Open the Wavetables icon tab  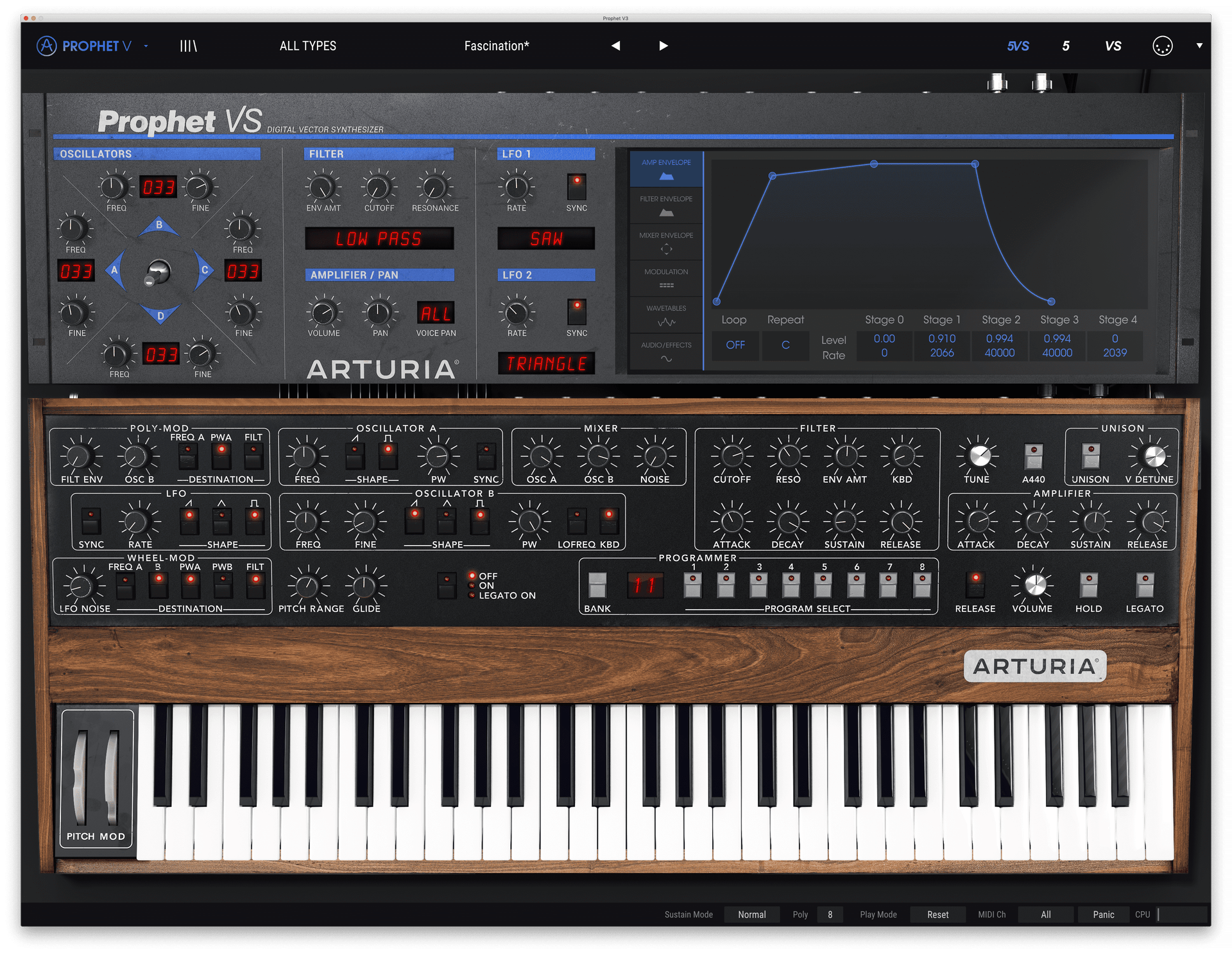pos(666,316)
